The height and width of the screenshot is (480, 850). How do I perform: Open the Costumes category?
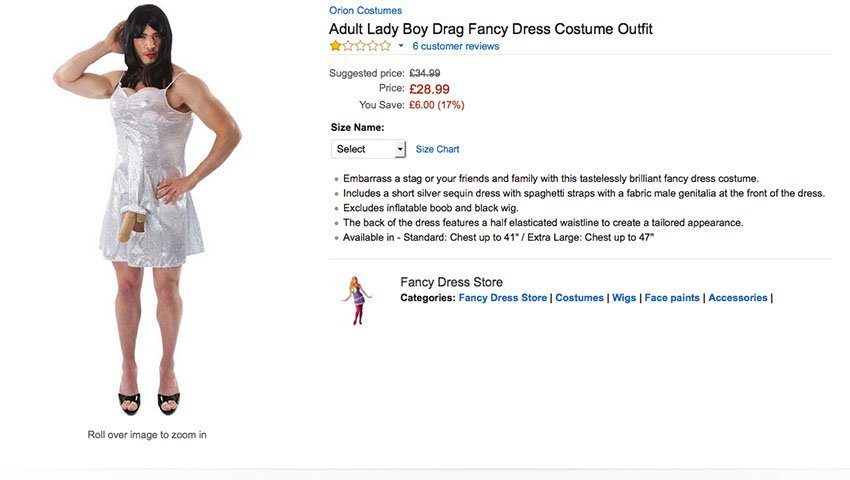click(x=579, y=298)
